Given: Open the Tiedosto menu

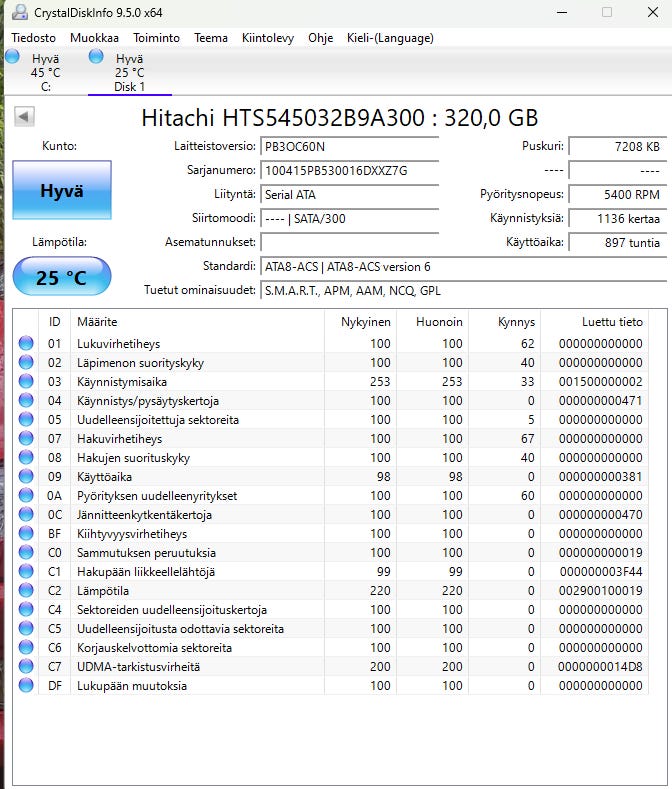Looking at the screenshot, I should 34,38.
